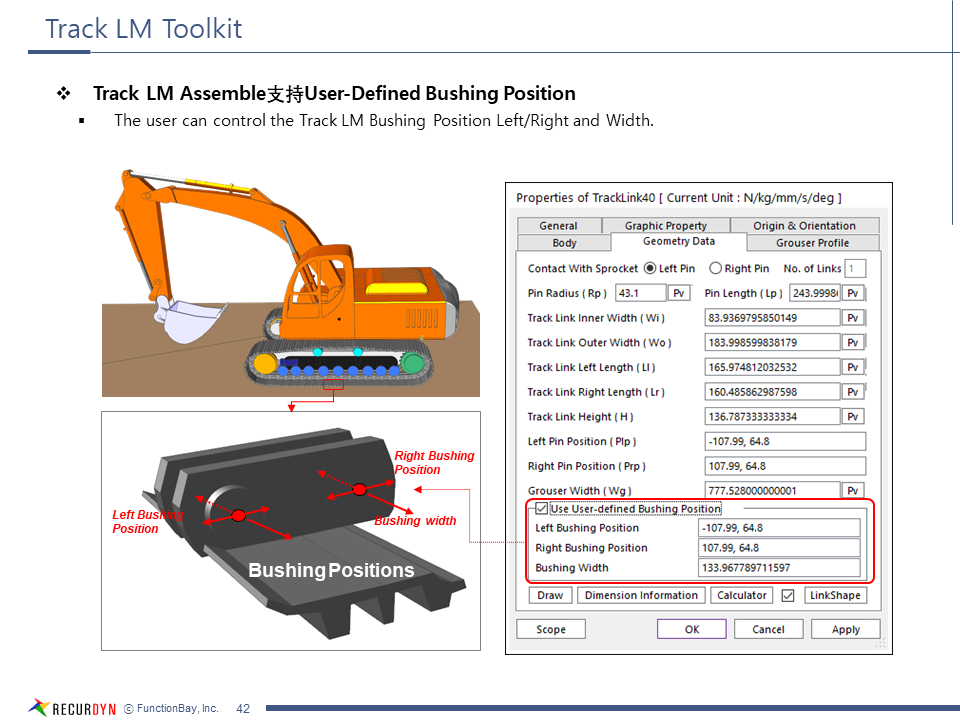Screen dimensions: 960x720
Task: Toggle the checkbox left of LinkShape
Action: pyautogui.click(x=788, y=596)
